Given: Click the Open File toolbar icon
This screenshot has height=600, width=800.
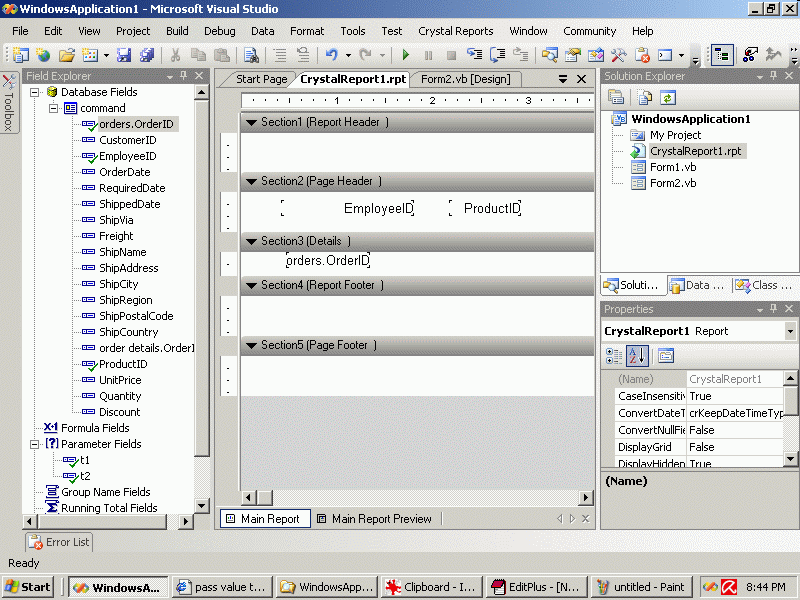Looking at the screenshot, I should (x=67, y=55).
